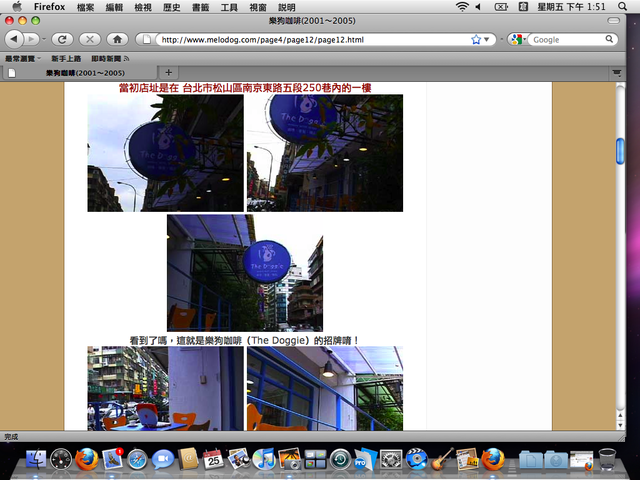The width and height of the screenshot is (640, 480).
Task: Click the browser Back arrow button
Action: click(15, 39)
